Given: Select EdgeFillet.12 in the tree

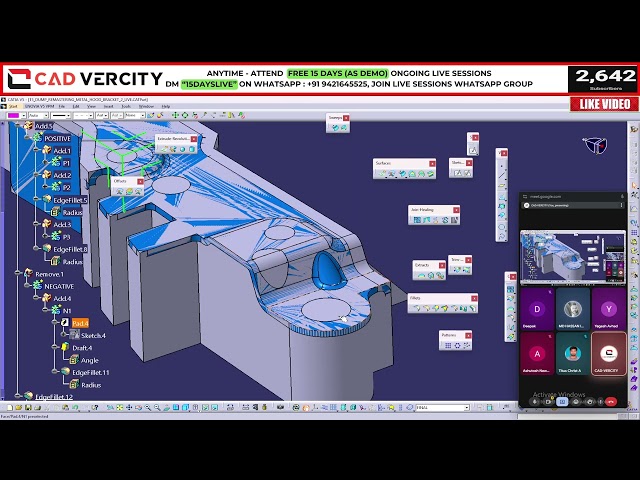Looking at the screenshot, I should coord(54,397).
